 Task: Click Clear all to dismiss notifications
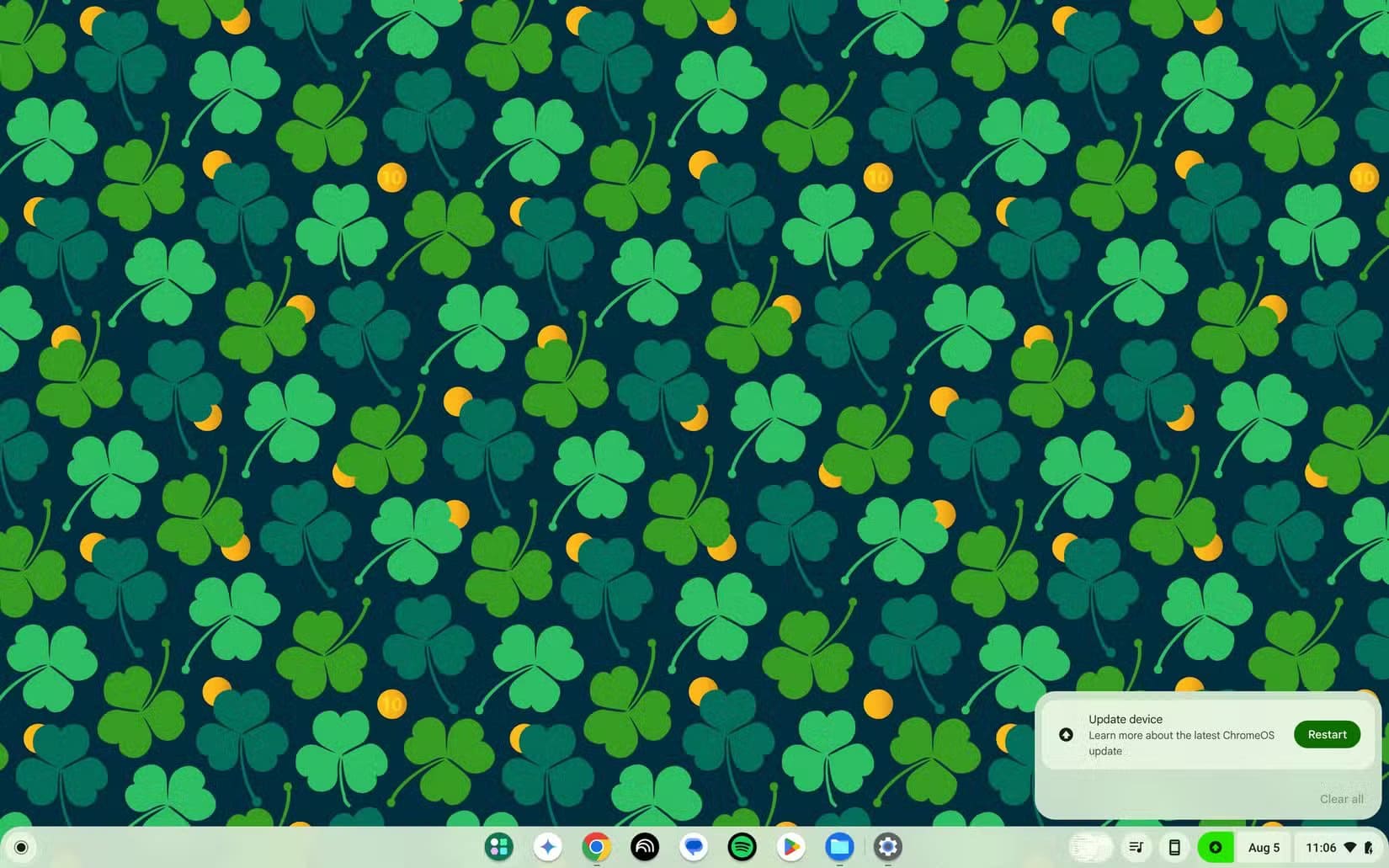(x=1341, y=798)
